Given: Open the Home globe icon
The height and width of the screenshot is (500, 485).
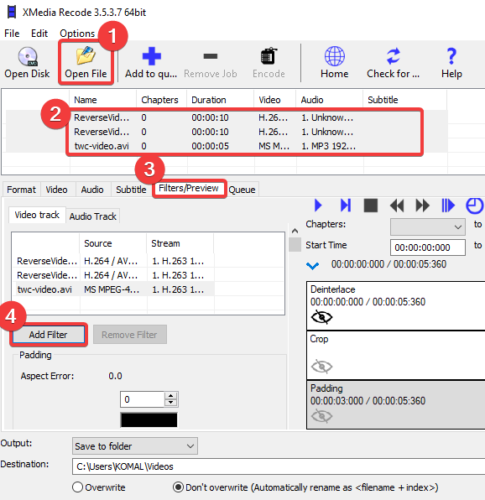Looking at the screenshot, I should [335, 56].
